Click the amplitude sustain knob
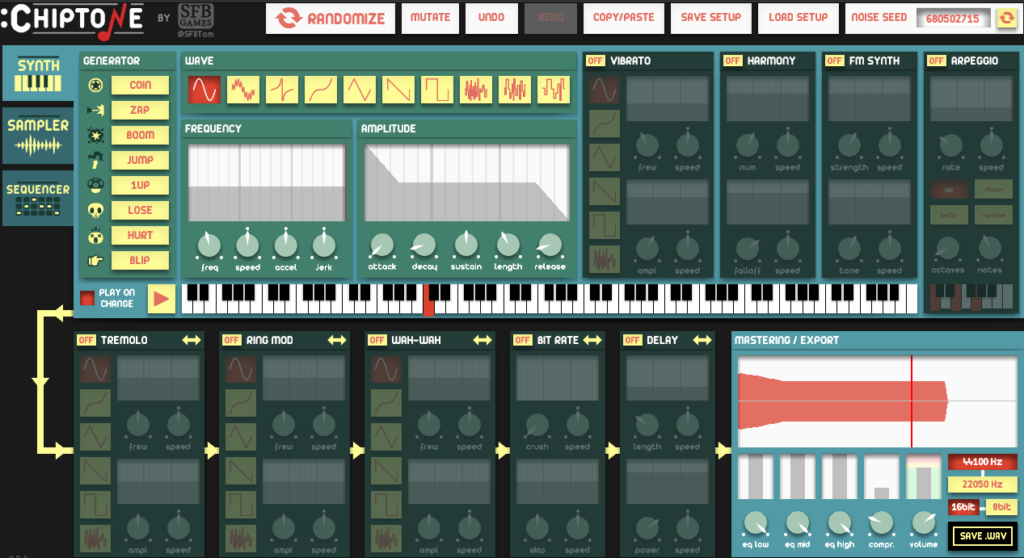The image size is (1024, 558). click(x=466, y=244)
